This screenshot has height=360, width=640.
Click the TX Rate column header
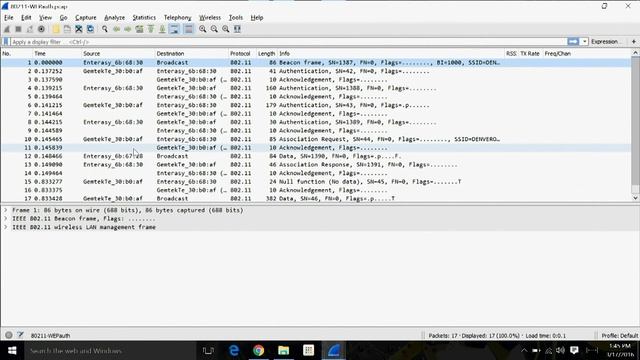pos(530,53)
